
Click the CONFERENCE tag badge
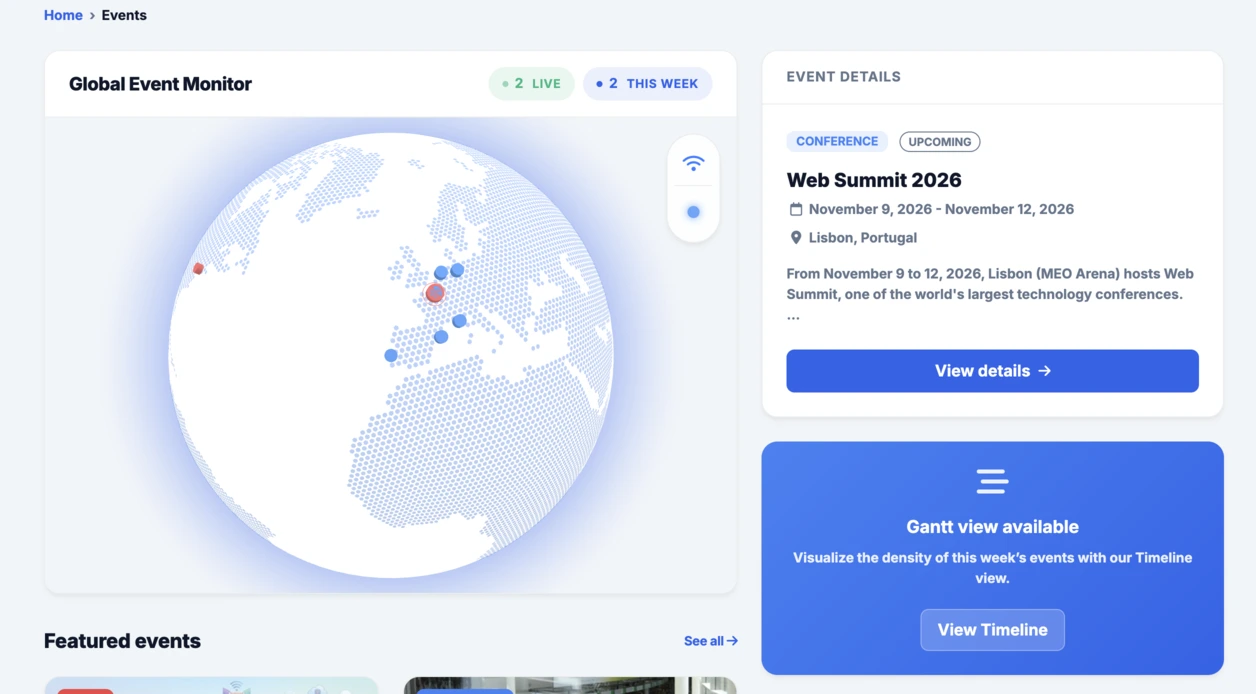click(837, 141)
